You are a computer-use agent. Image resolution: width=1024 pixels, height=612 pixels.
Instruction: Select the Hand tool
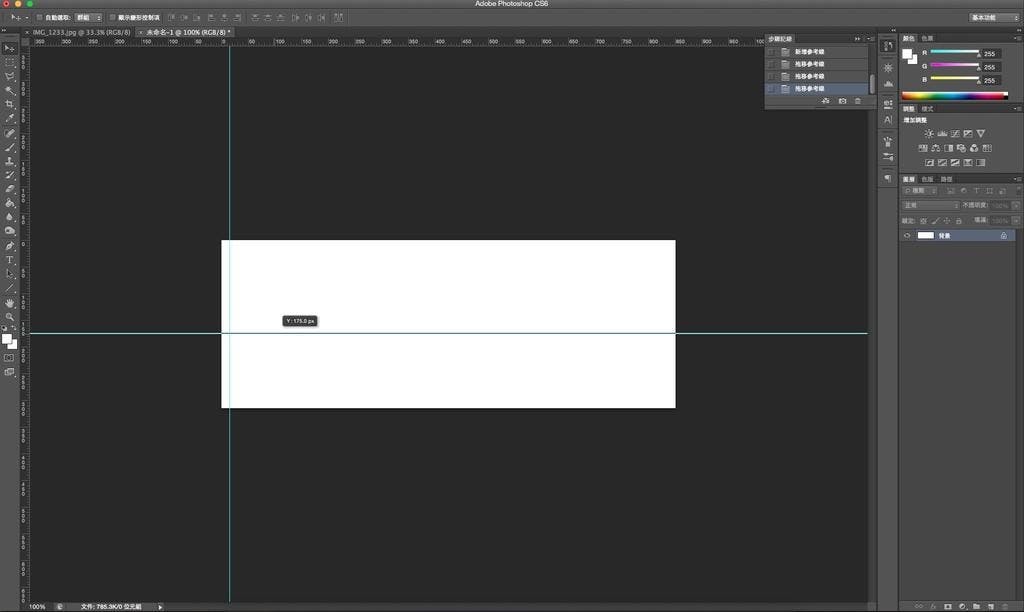[x=10, y=302]
